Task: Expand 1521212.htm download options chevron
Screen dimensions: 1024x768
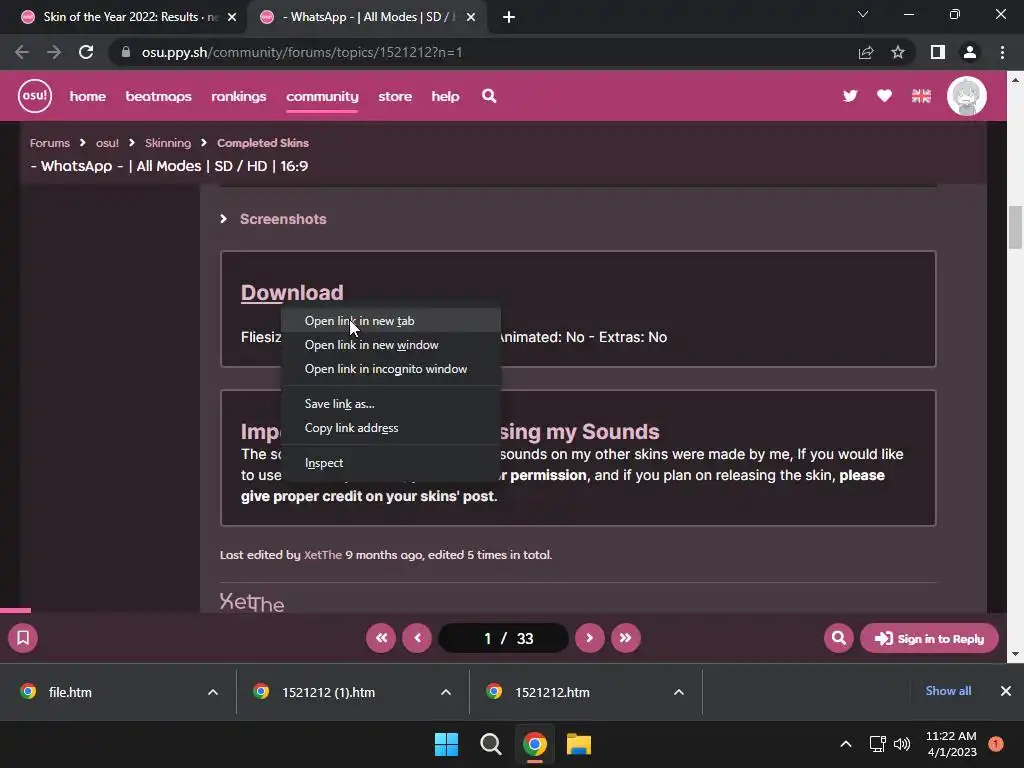Action: click(679, 692)
